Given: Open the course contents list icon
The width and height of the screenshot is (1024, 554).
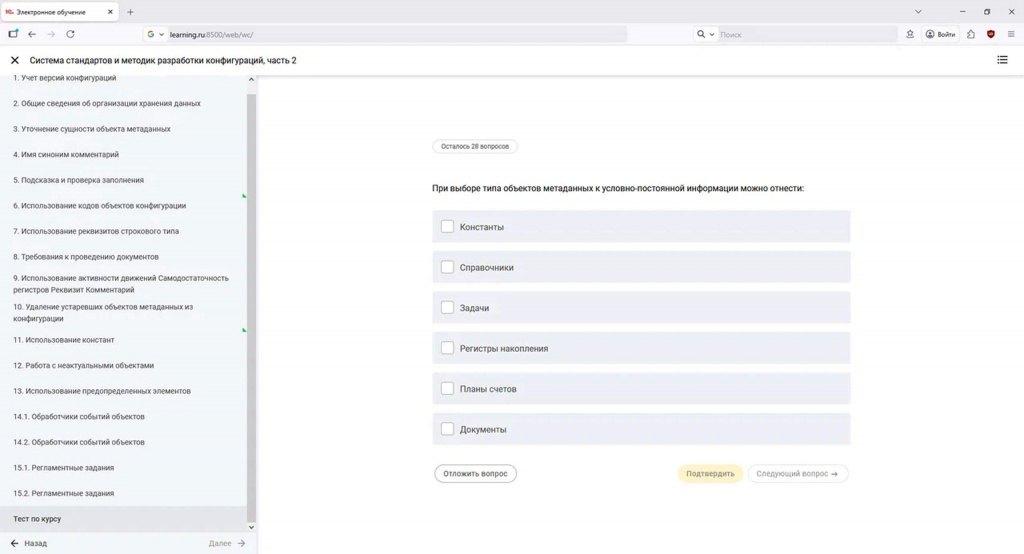Looking at the screenshot, I should [x=1002, y=60].
